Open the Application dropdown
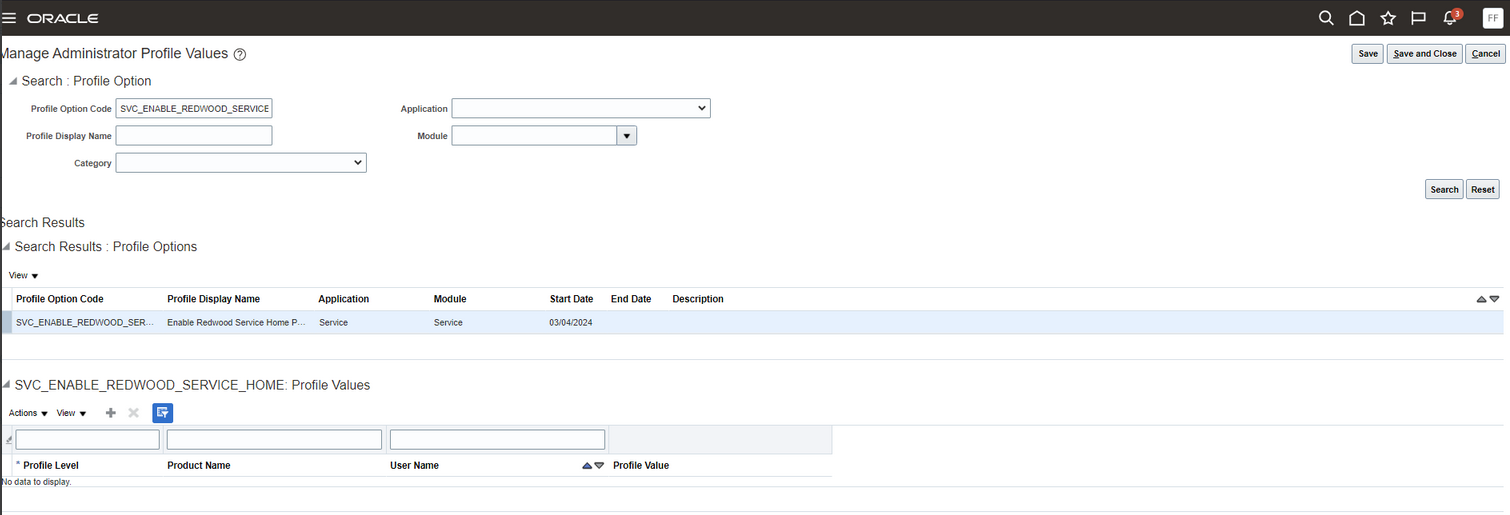 point(581,108)
